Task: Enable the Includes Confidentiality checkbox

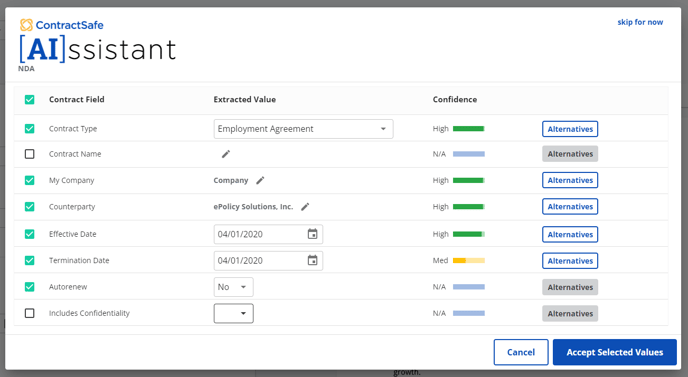Action: [x=29, y=313]
